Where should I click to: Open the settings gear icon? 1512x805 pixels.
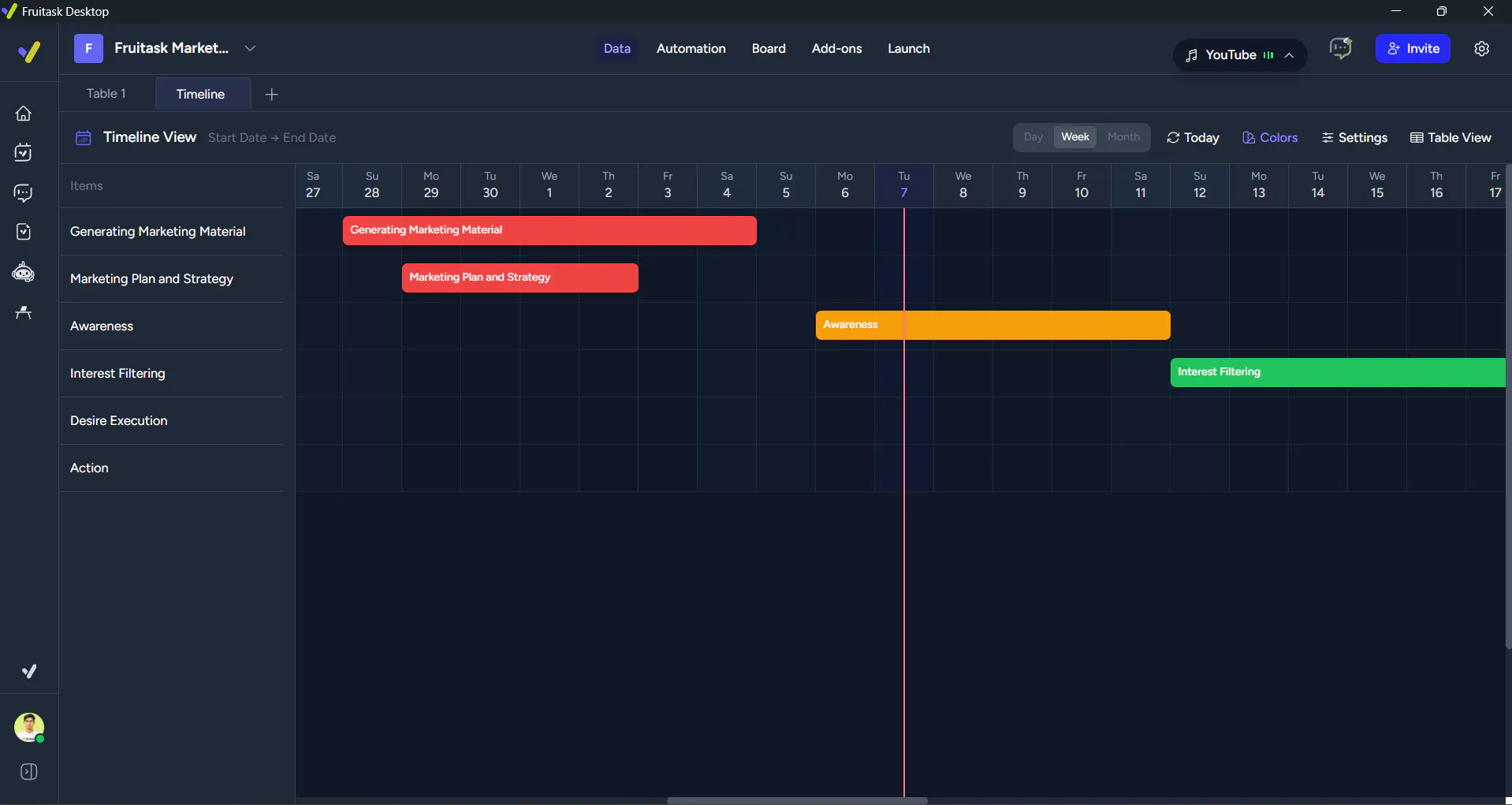tap(1482, 49)
